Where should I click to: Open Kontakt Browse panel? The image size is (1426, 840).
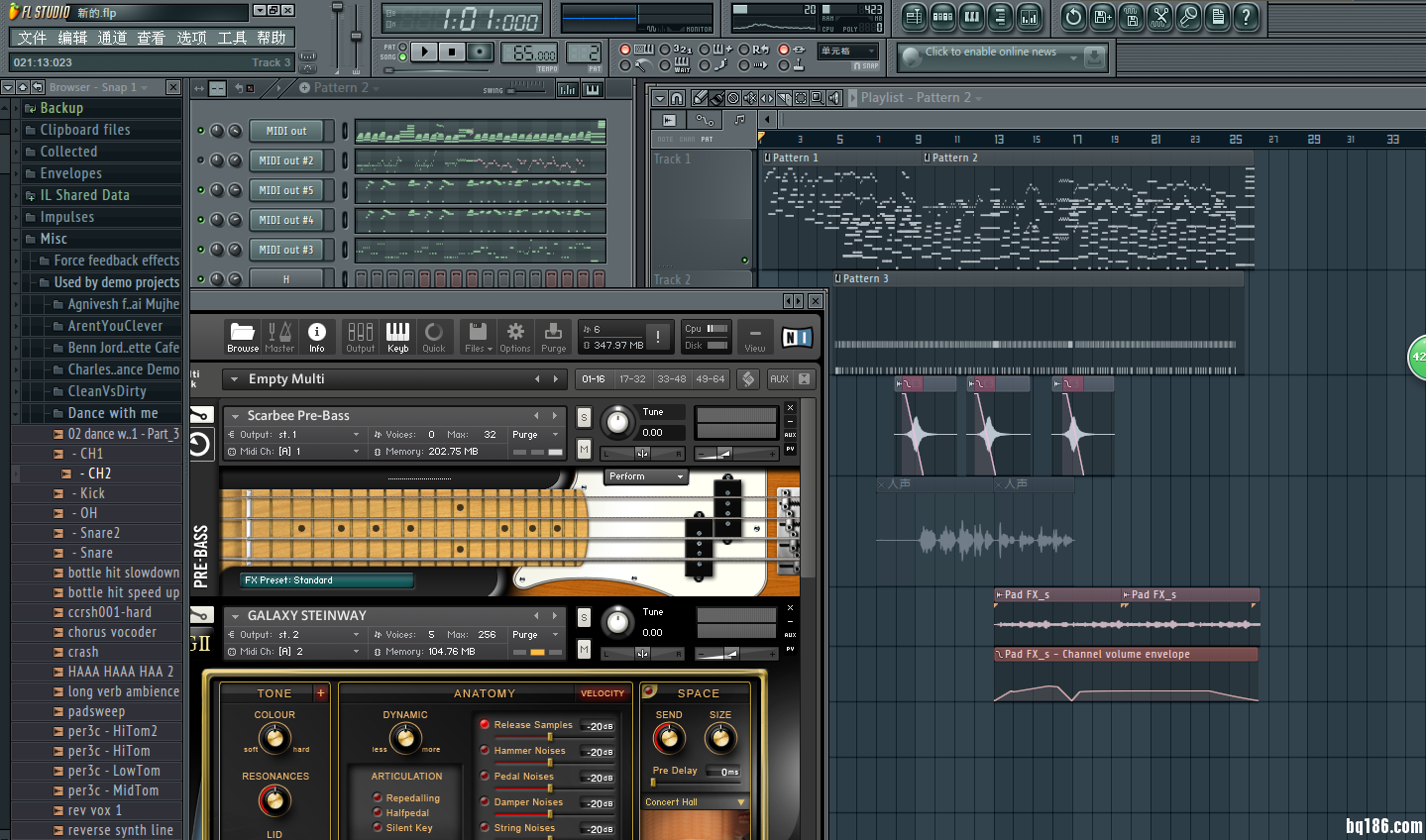(243, 337)
